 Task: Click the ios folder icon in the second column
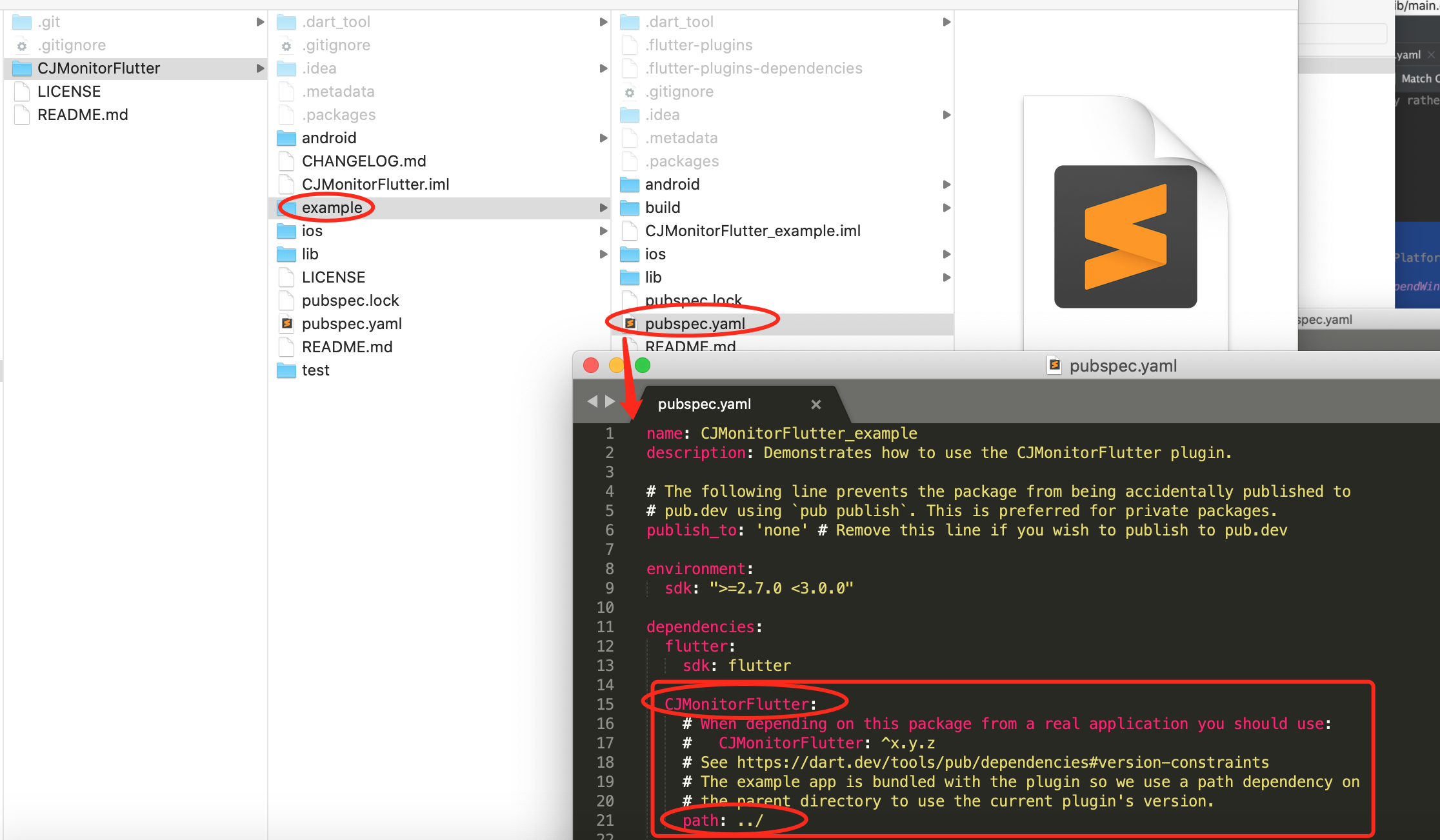pos(286,231)
